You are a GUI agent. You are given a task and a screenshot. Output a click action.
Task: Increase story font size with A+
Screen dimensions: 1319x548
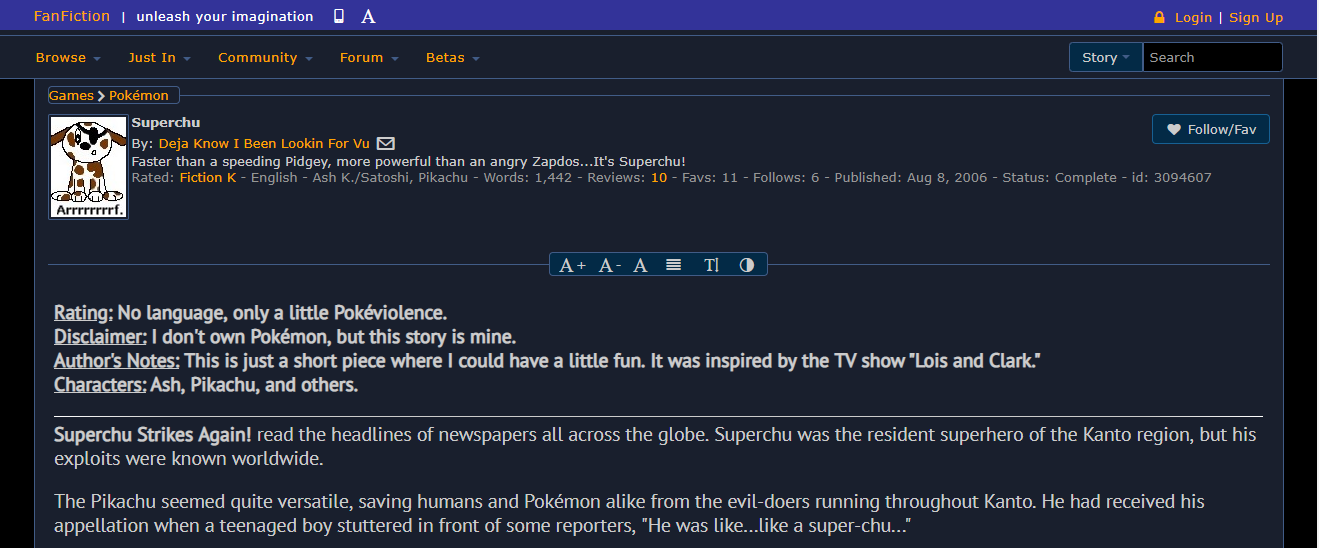(572, 265)
